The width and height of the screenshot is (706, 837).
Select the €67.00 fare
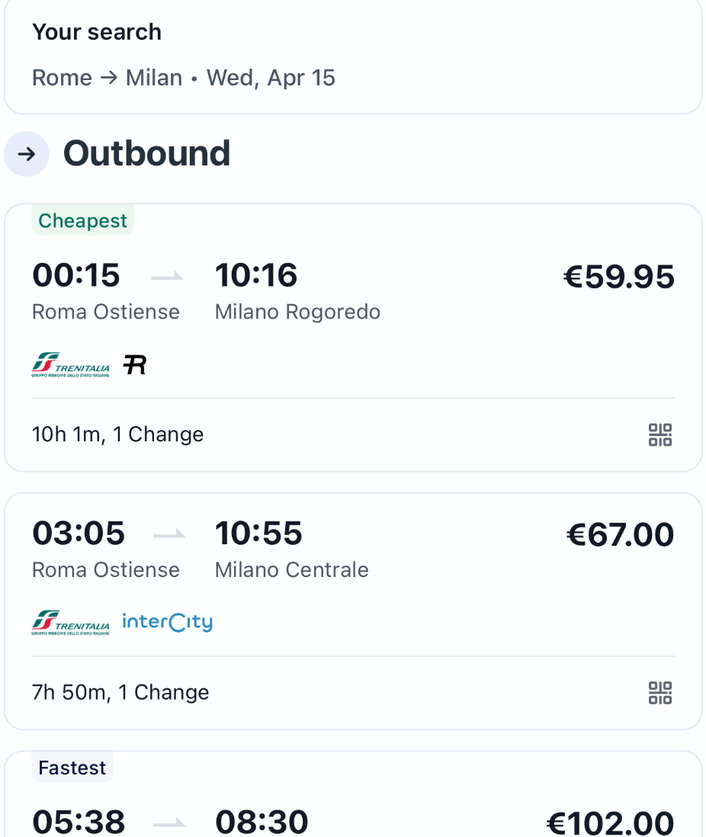click(621, 534)
